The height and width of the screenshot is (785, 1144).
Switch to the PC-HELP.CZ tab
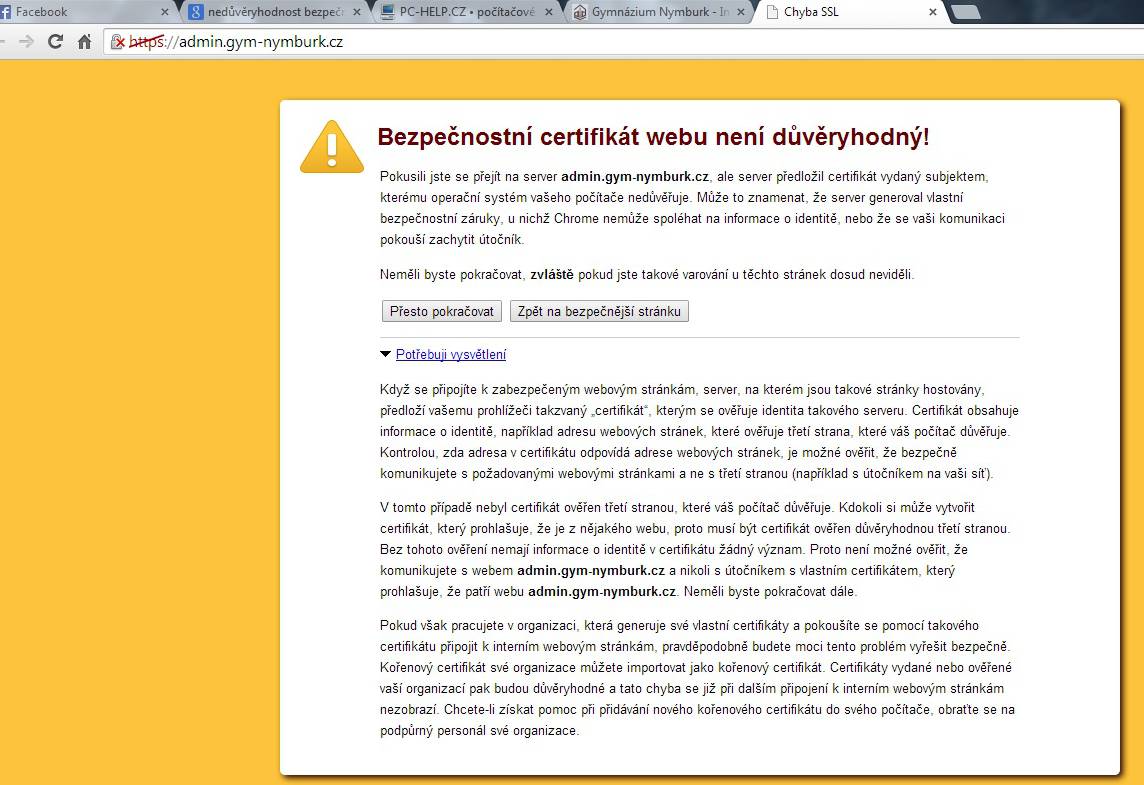click(x=467, y=12)
